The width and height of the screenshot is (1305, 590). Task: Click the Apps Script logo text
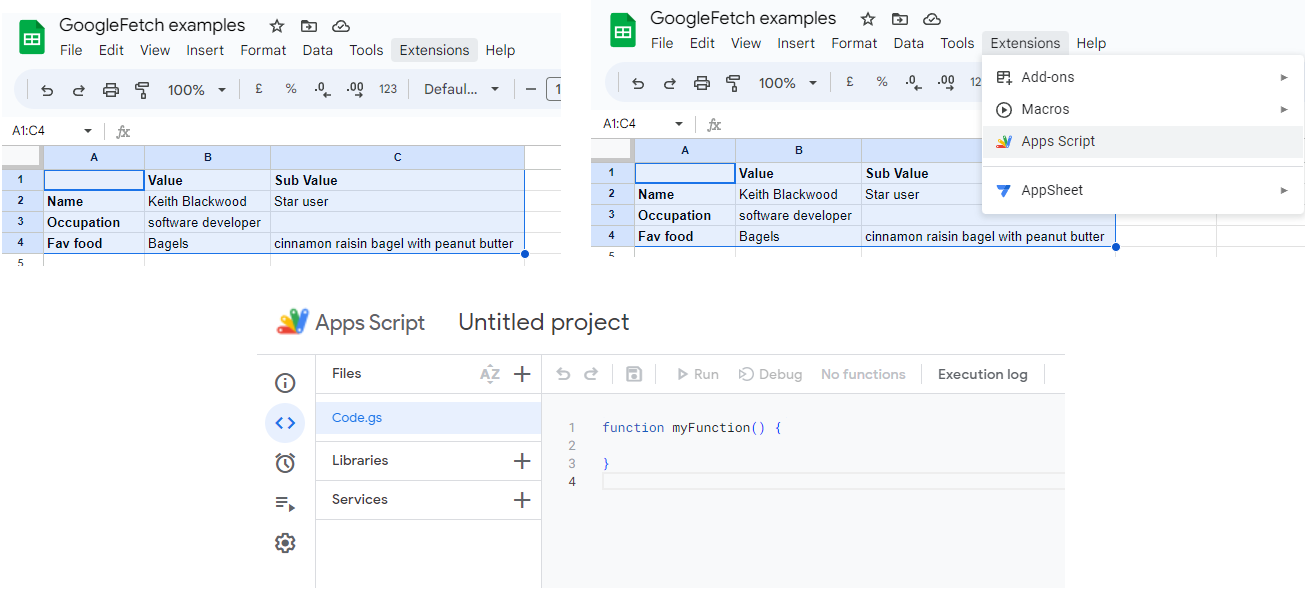click(x=370, y=322)
